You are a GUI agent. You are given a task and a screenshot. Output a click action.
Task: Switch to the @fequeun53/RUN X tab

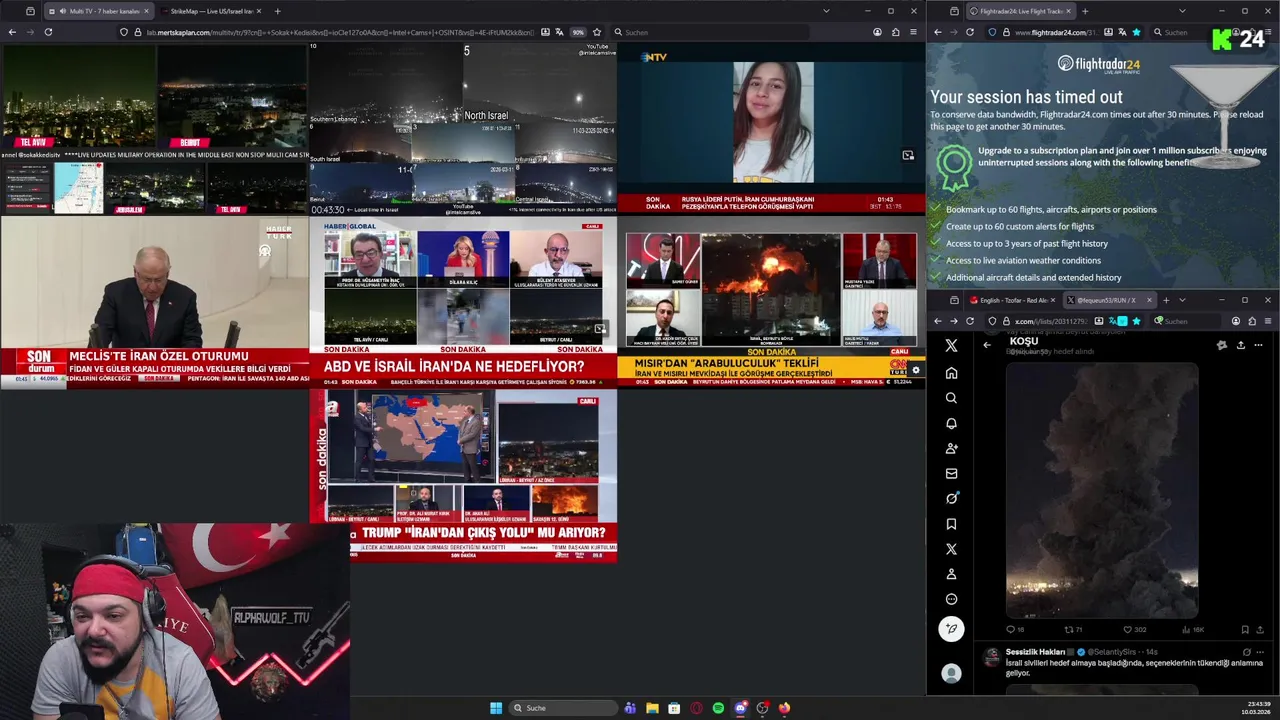click(x=1108, y=300)
